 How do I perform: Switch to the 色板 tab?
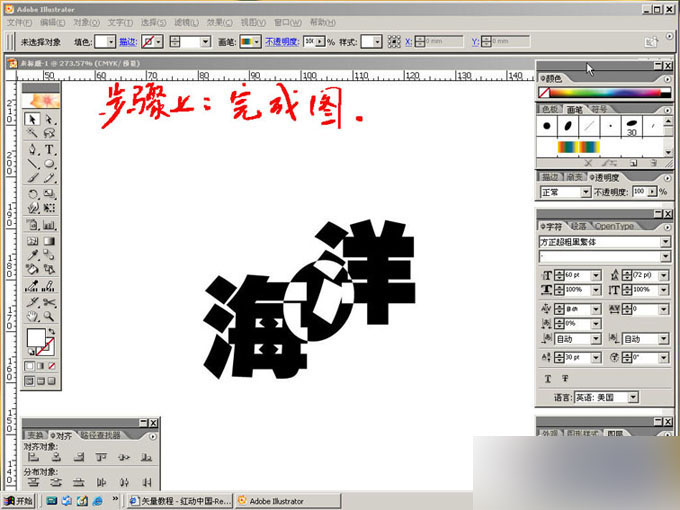coord(550,109)
